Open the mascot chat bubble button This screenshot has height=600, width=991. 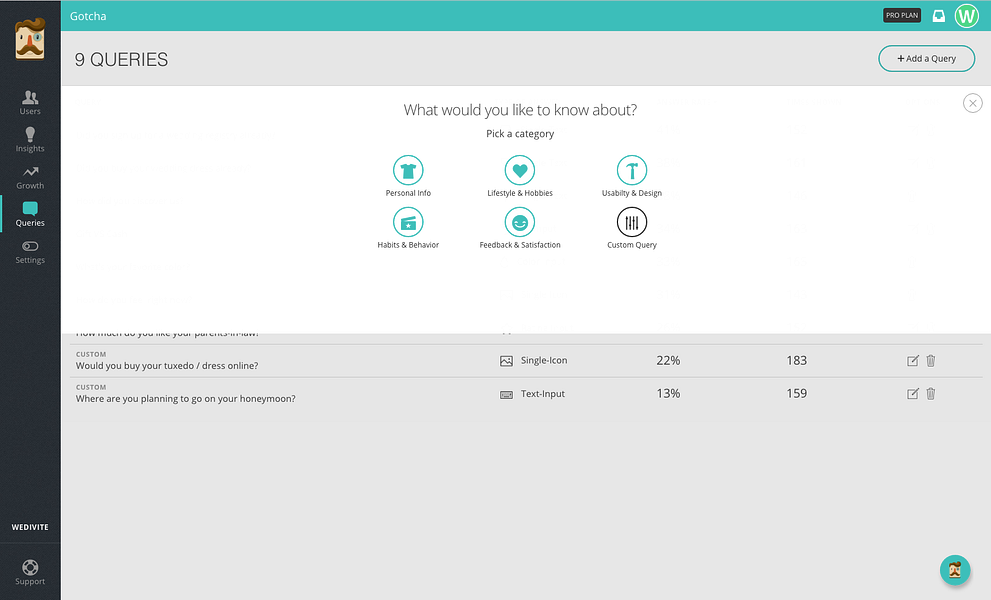pos(955,570)
